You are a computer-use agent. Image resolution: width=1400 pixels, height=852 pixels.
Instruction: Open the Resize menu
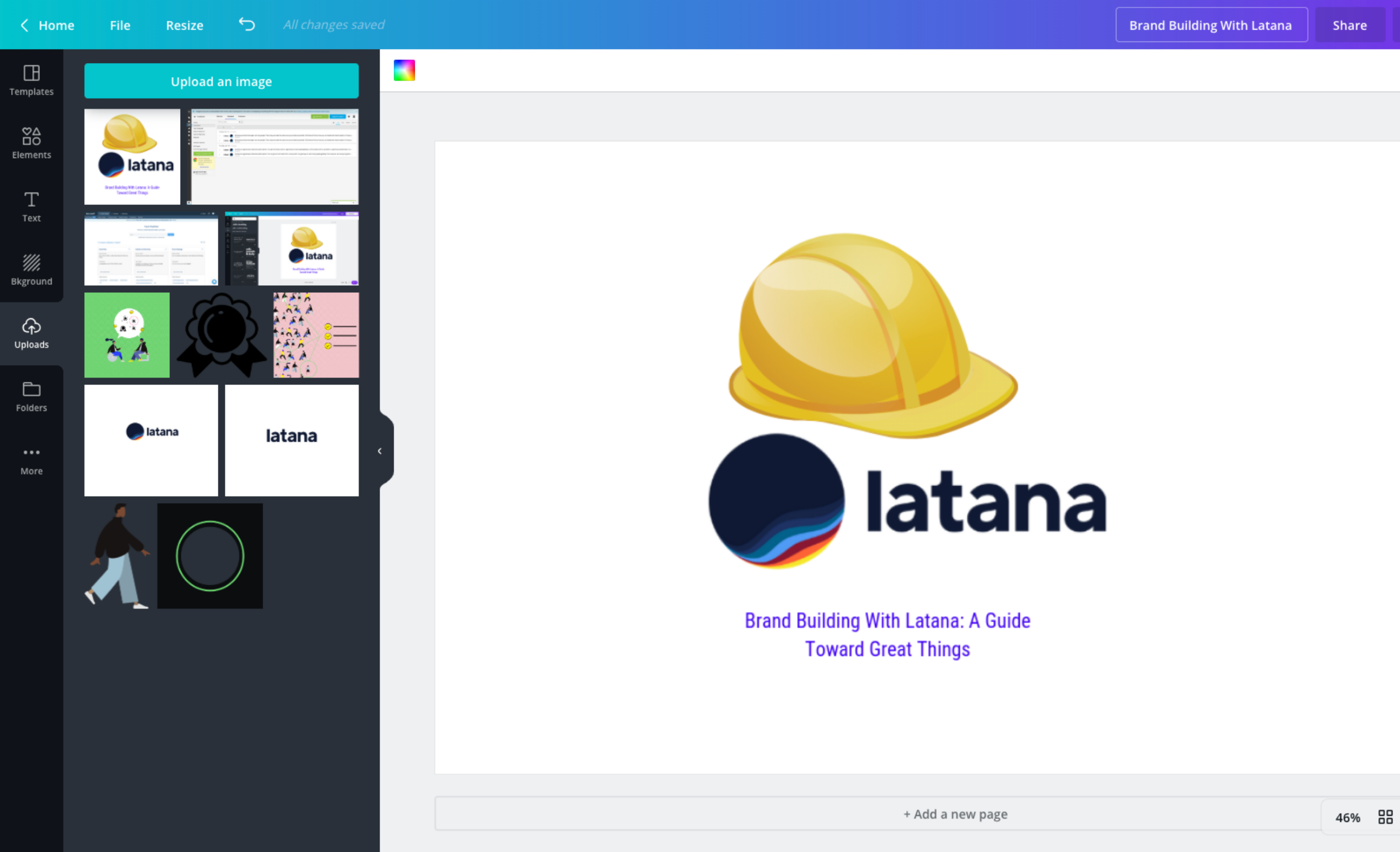184,25
